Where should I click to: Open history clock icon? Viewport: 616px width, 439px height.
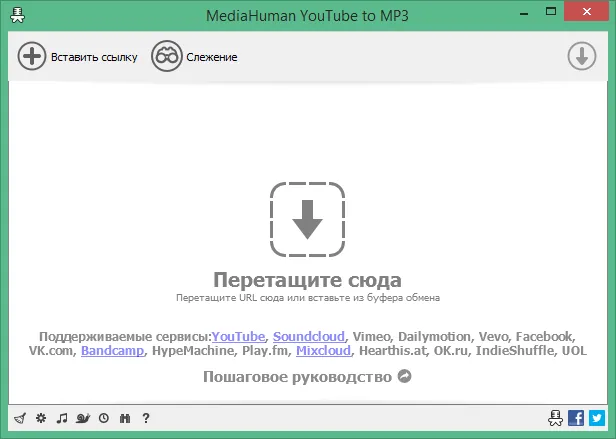(x=104, y=418)
